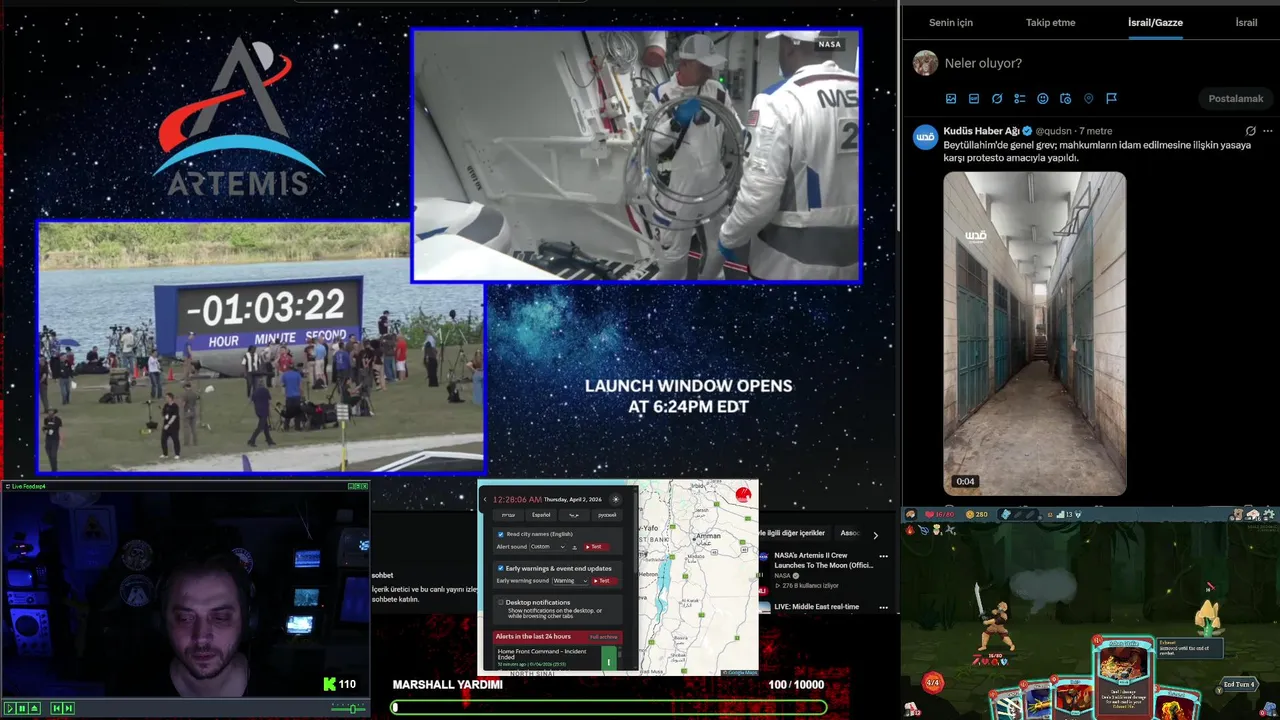Click the red alert logo on the map
The image size is (1280, 720).
click(x=743, y=494)
